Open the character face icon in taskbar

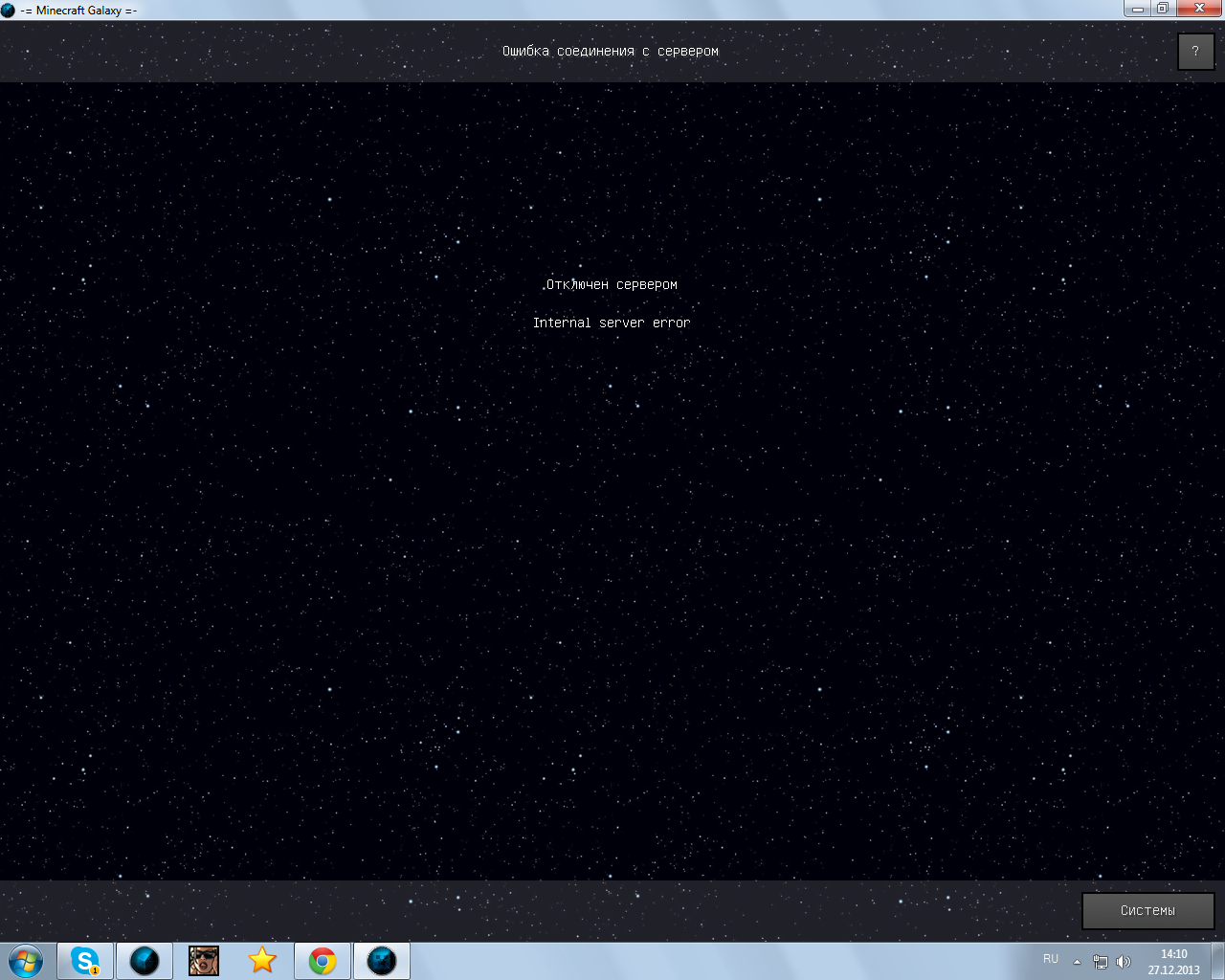[203, 961]
